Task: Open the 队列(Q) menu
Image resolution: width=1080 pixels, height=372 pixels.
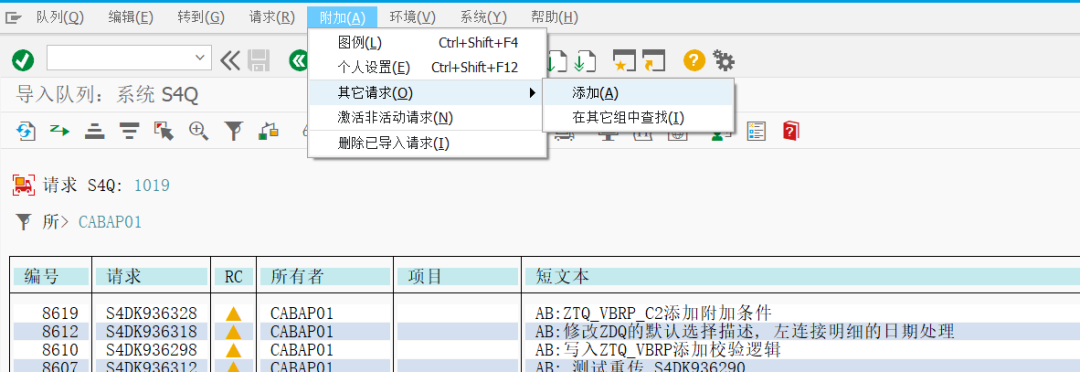Action: 60,17
